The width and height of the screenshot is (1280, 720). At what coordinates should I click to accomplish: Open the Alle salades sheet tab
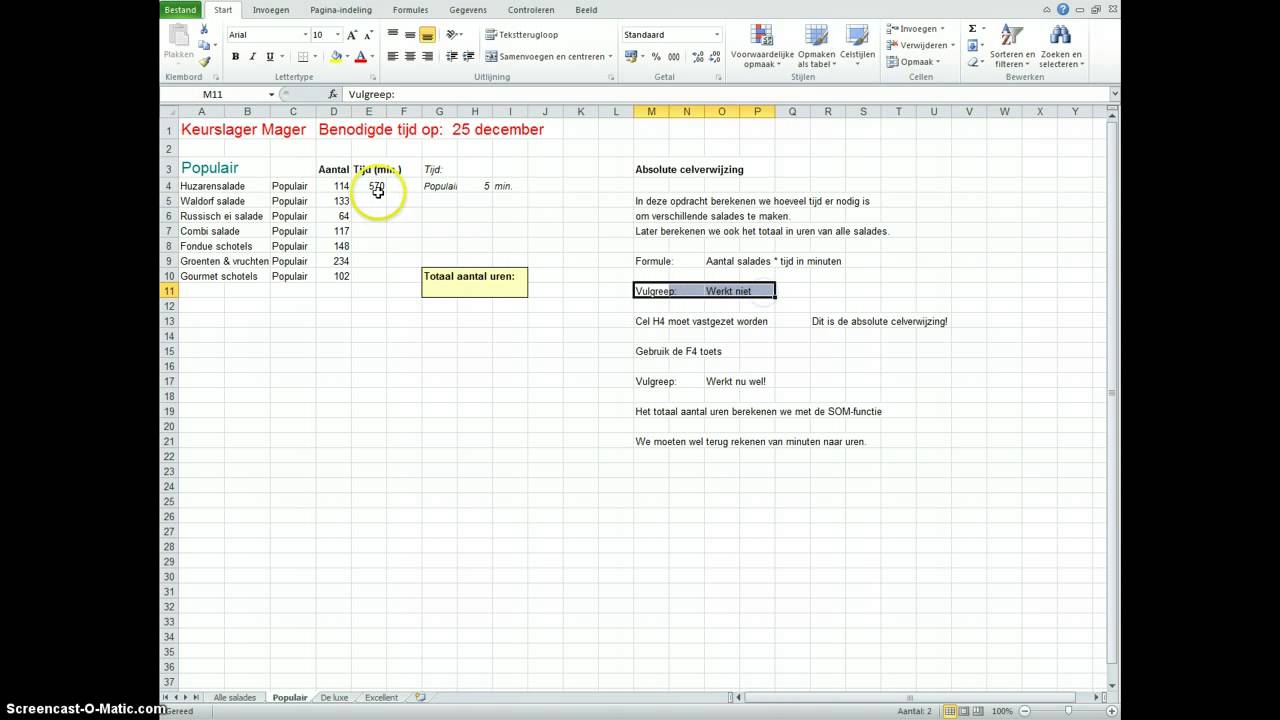coord(235,697)
